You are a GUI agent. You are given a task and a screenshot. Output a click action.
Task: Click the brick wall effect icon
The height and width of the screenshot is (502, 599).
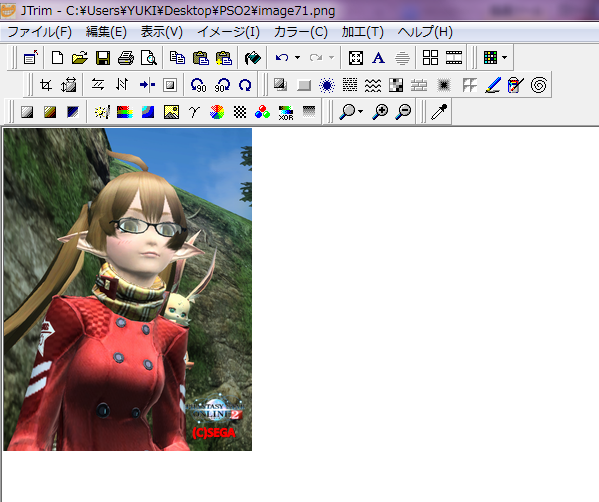click(419, 85)
